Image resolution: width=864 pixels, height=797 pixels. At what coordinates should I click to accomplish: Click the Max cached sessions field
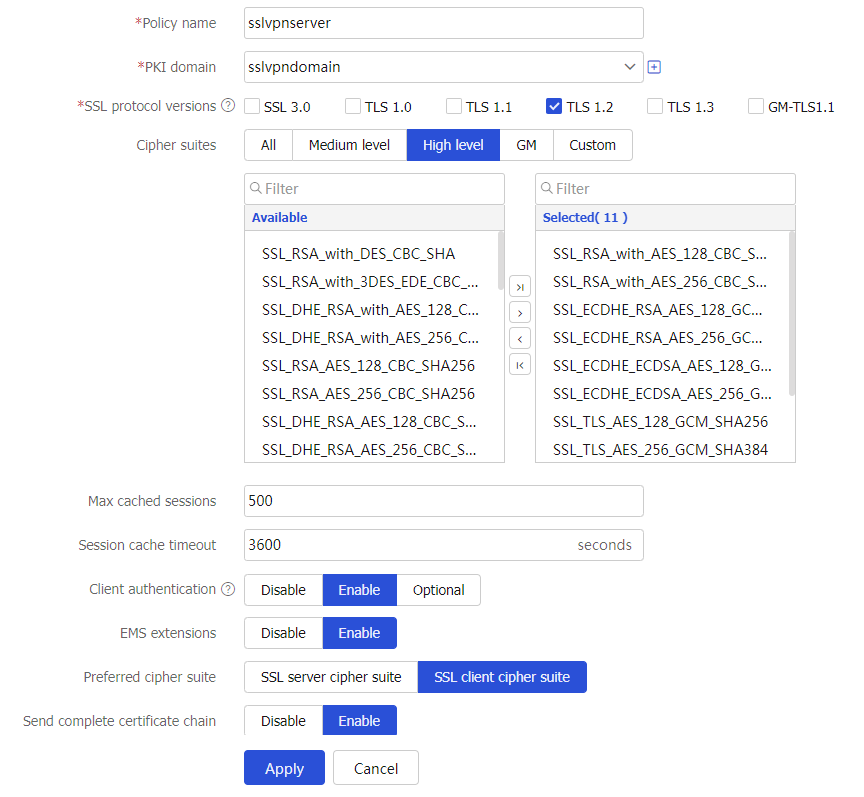click(x=444, y=501)
